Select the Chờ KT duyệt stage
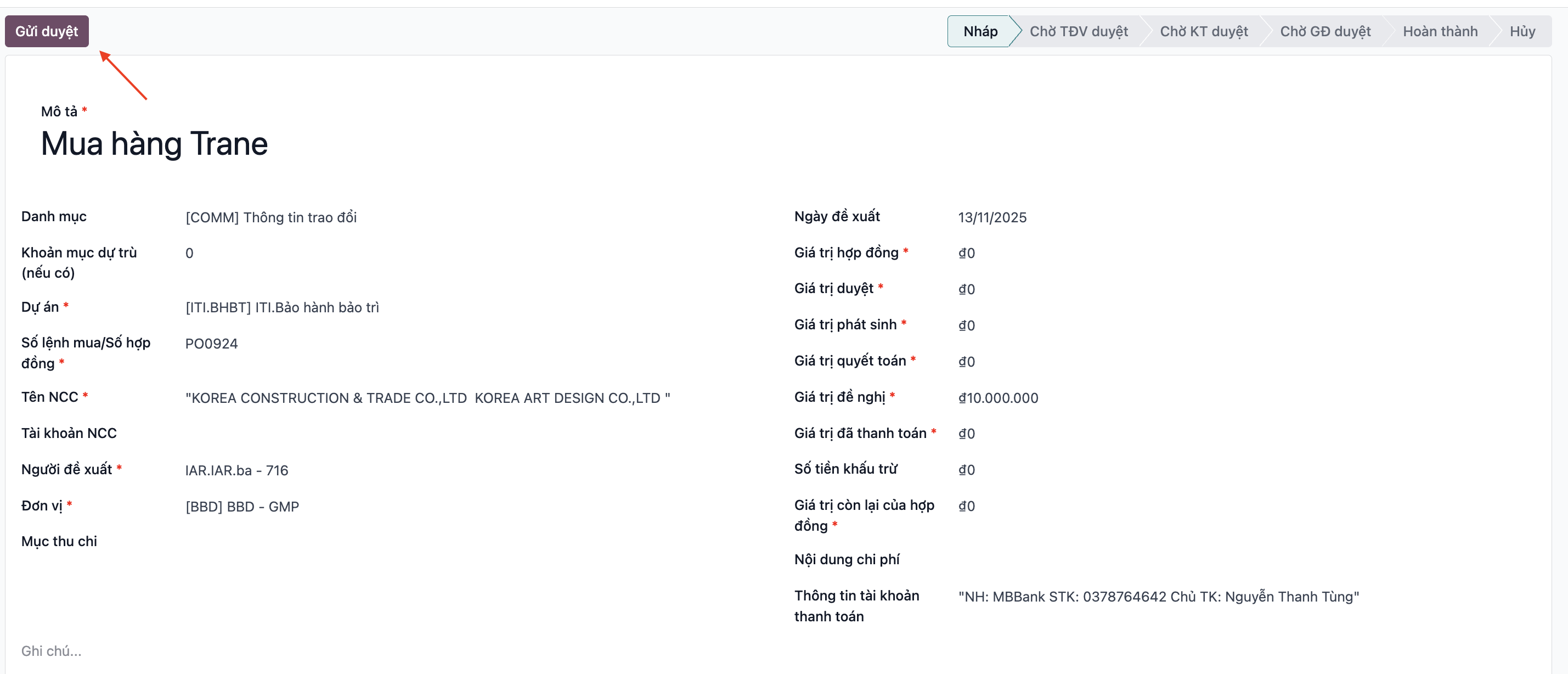This screenshot has height=674, width=1568. tap(1203, 31)
